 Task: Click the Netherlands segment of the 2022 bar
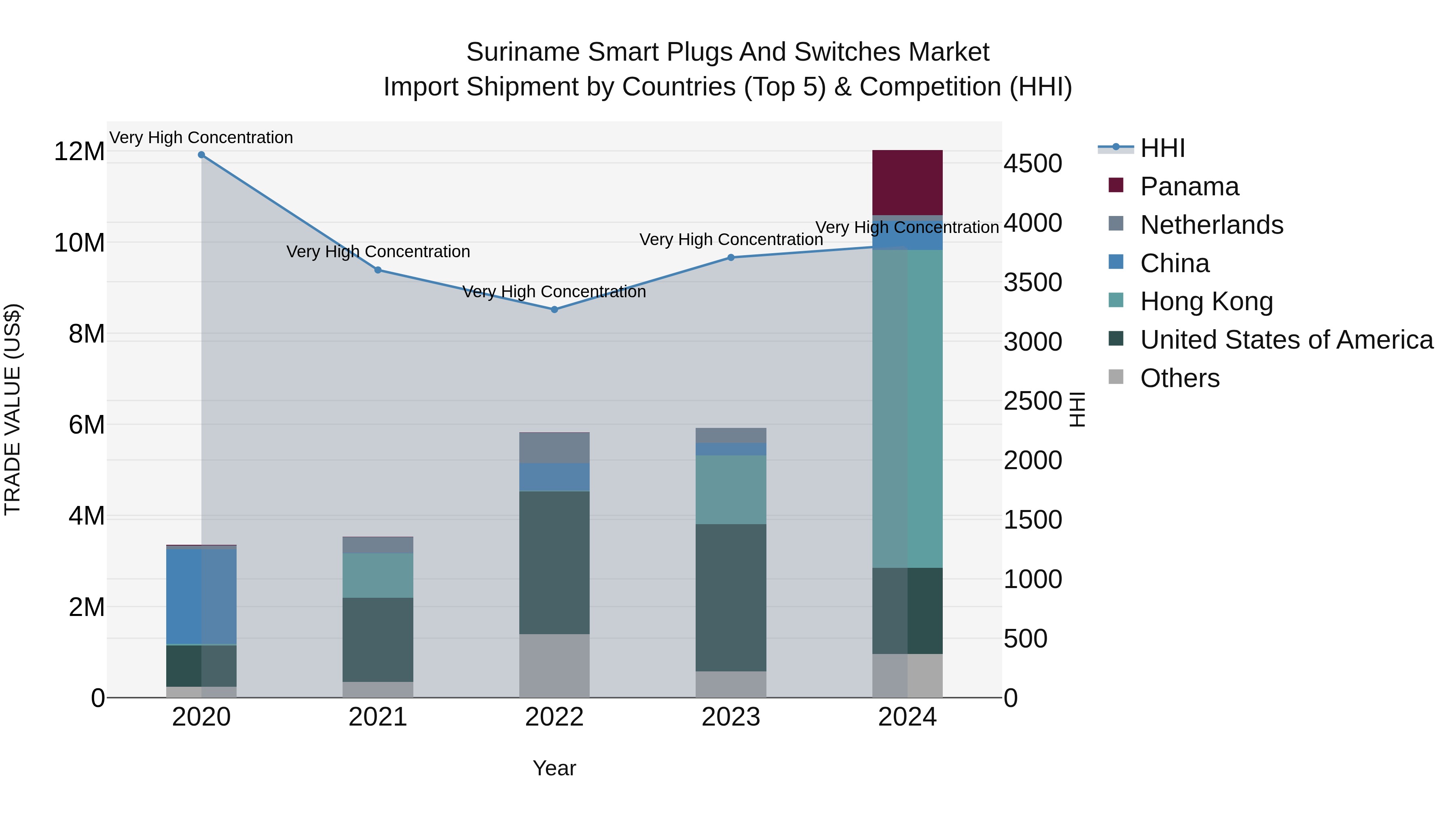pos(554,448)
